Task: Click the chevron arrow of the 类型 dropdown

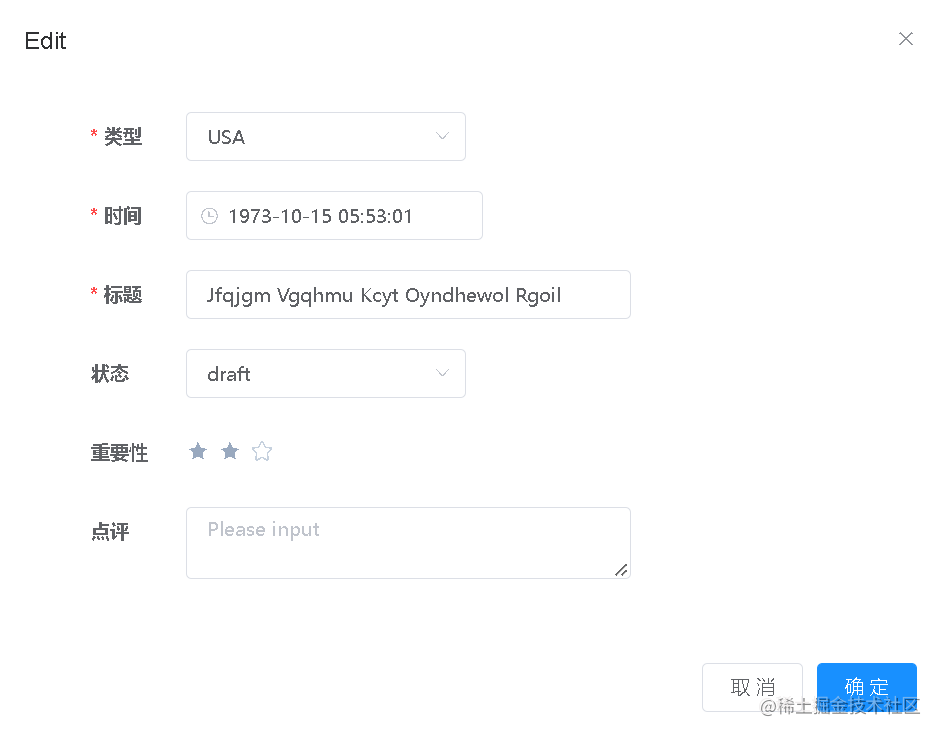Action: click(x=442, y=137)
